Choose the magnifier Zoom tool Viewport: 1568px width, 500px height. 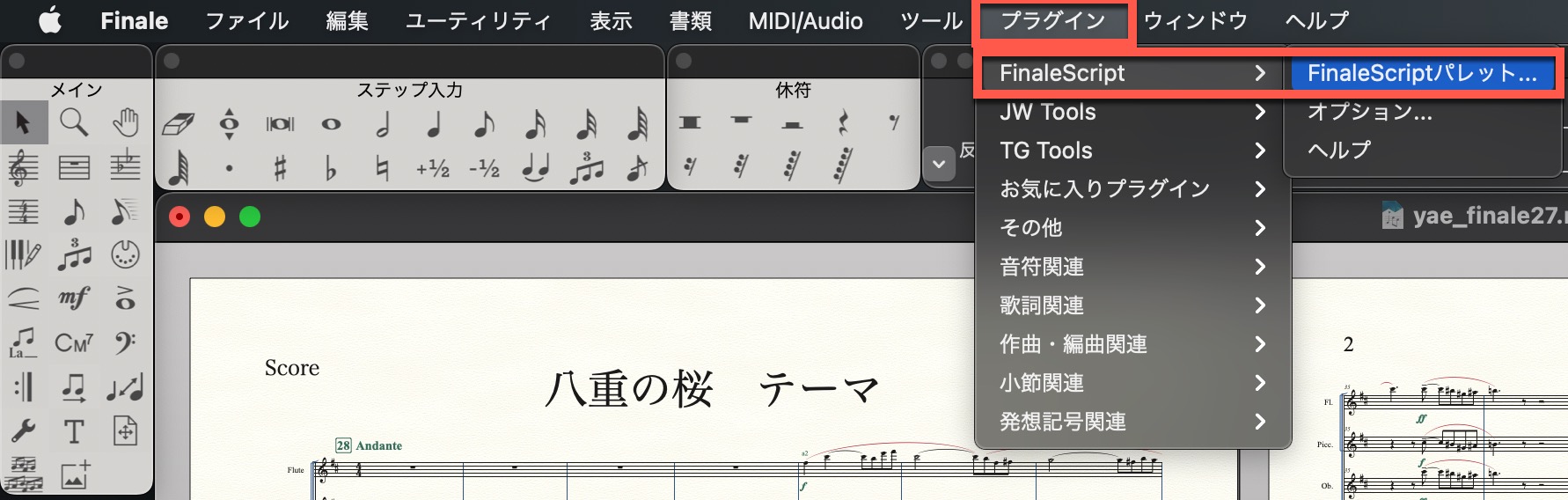74,122
